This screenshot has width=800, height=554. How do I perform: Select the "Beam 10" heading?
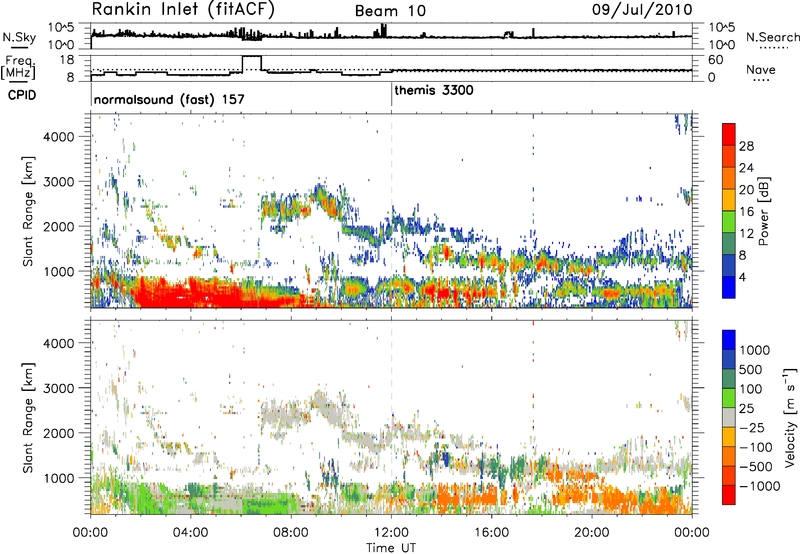coord(390,11)
